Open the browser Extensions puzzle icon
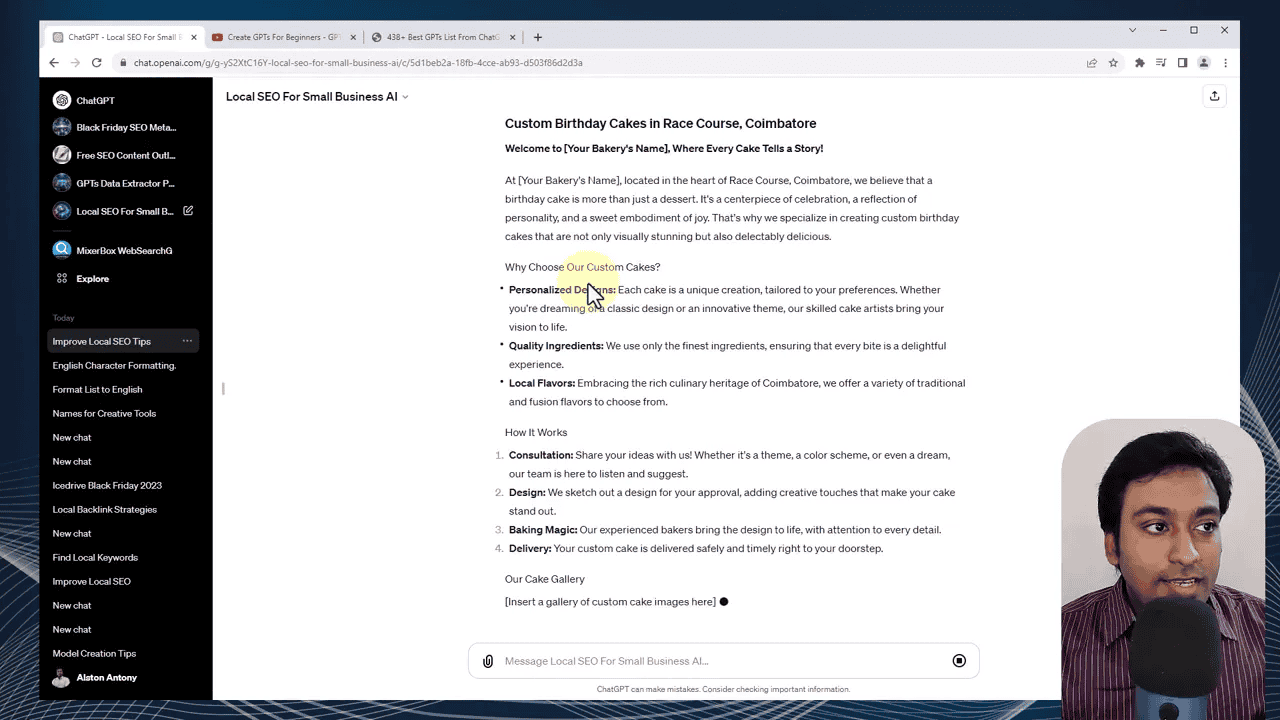The image size is (1280, 720). tap(1140, 62)
